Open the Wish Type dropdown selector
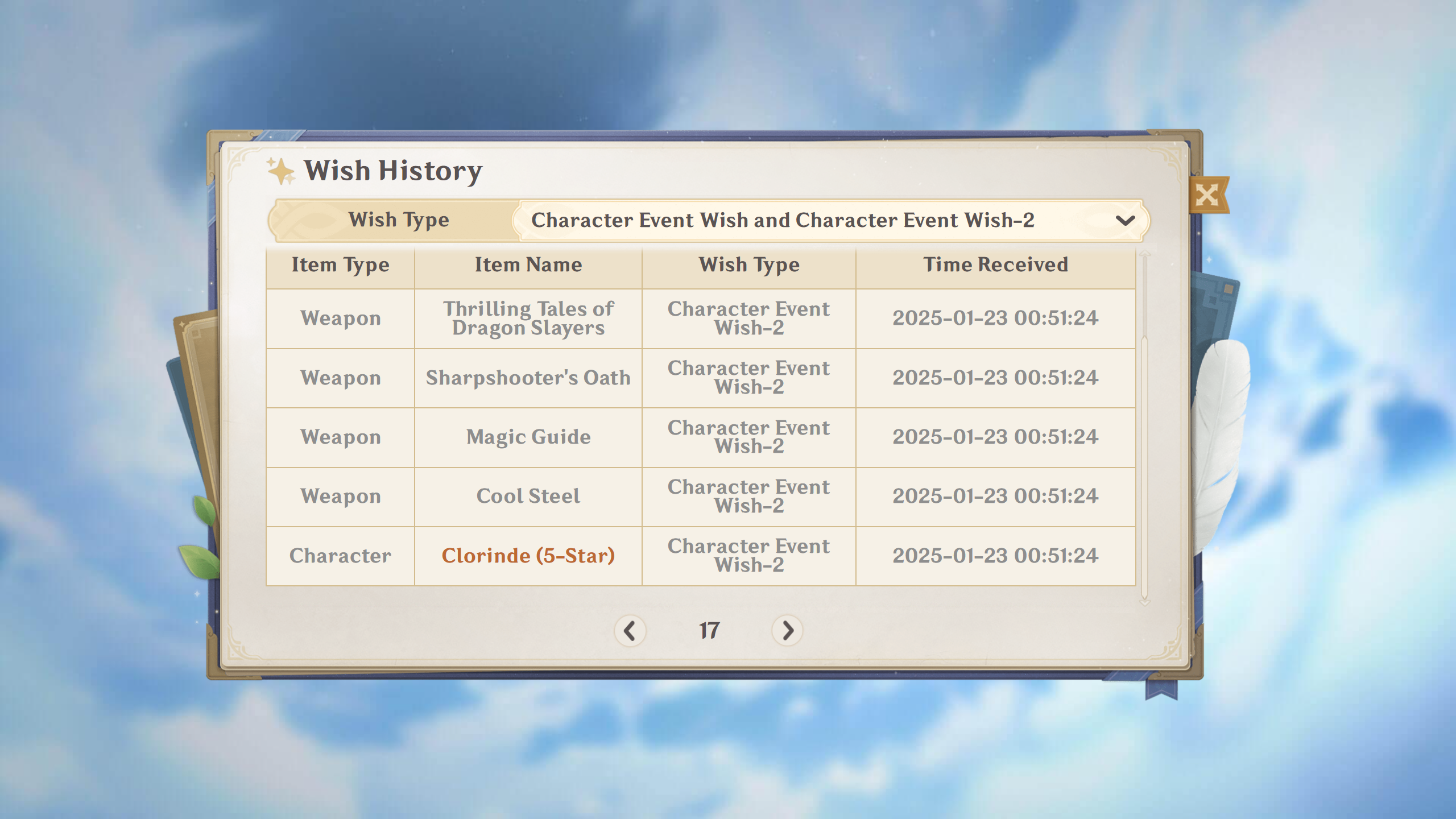 (830, 220)
